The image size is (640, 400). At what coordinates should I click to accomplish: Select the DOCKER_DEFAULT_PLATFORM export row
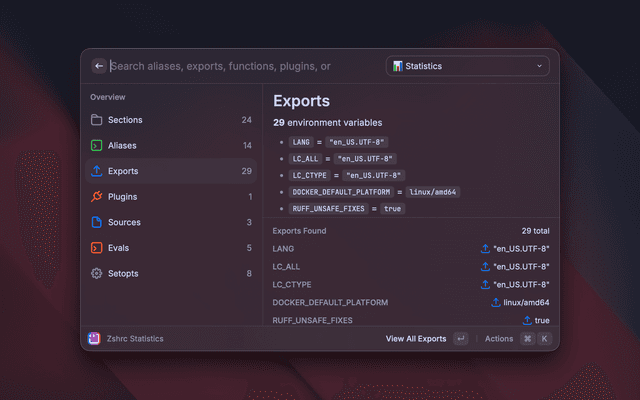(410, 302)
